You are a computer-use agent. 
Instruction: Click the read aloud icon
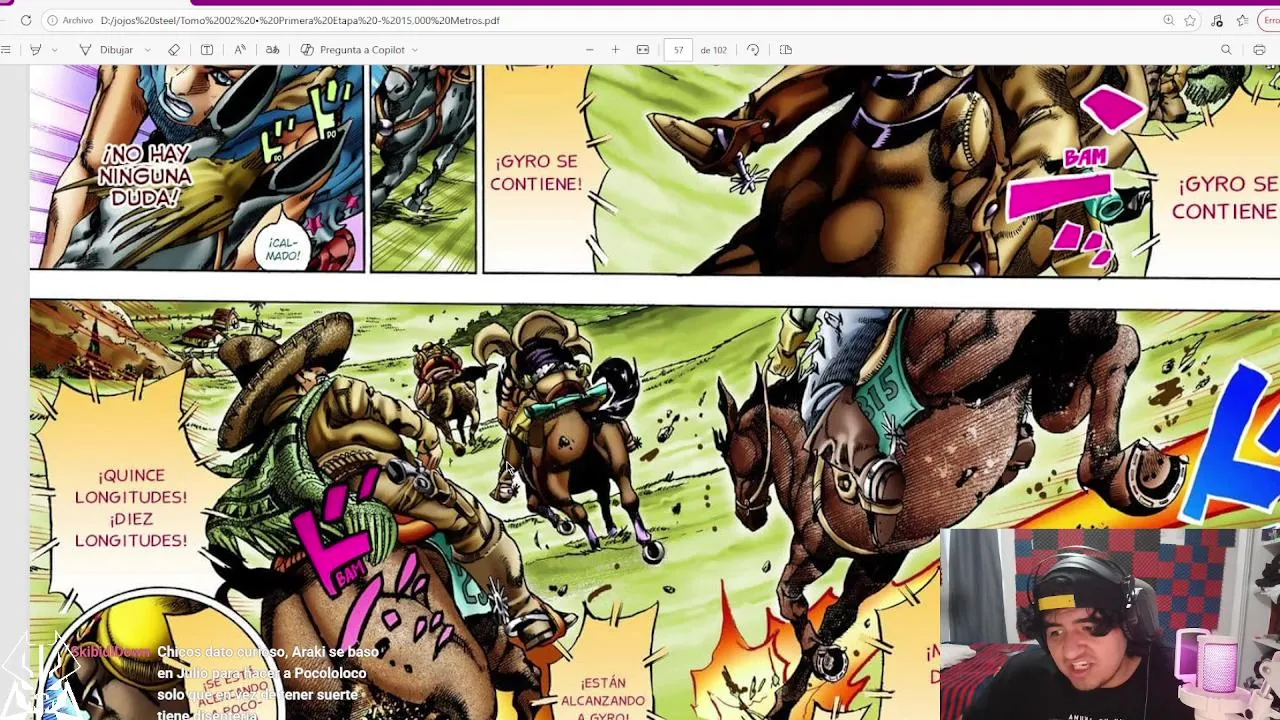tap(240, 50)
